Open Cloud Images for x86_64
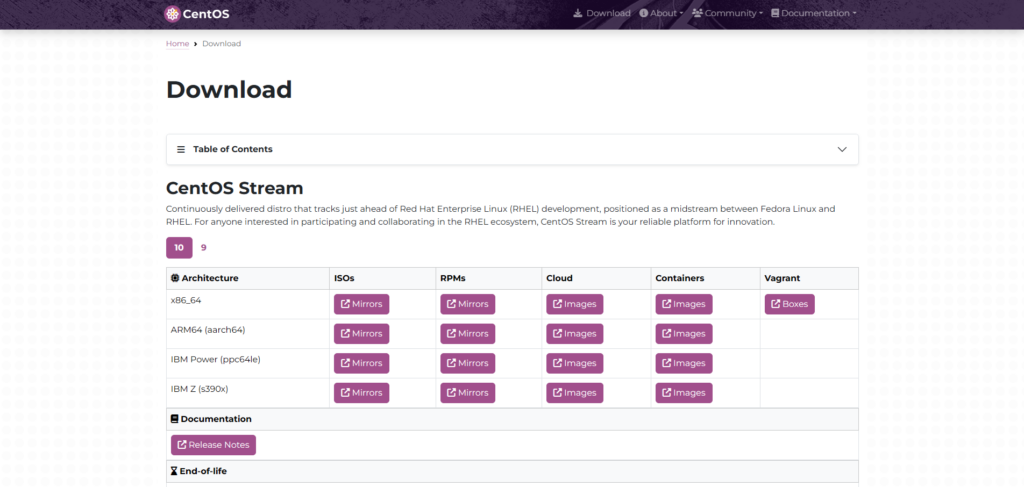This screenshot has width=1024, height=487. [x=575, y=304]
